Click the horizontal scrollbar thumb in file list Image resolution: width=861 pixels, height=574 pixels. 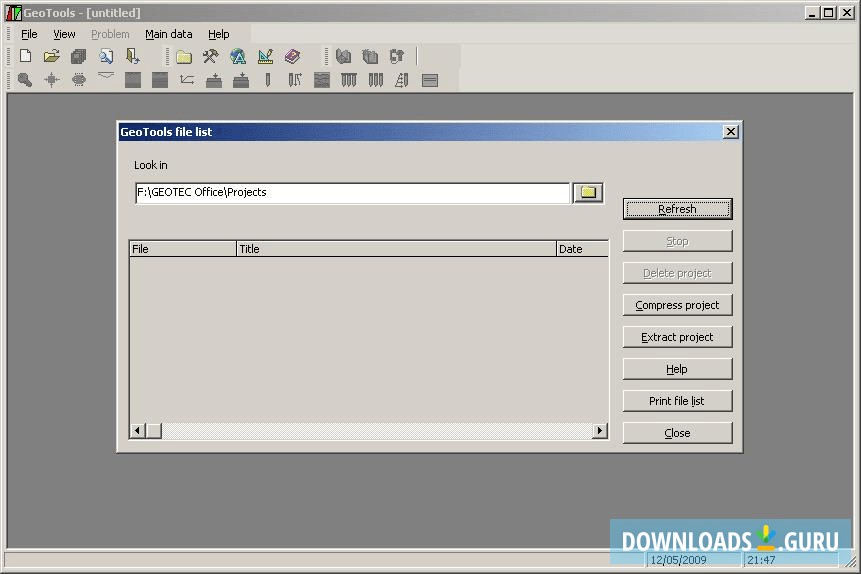(x=154, y=431)
